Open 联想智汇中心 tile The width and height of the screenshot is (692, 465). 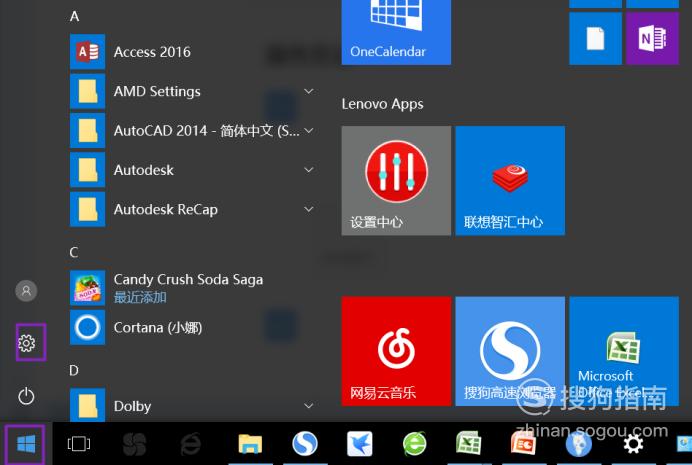[x=510, y=180]
